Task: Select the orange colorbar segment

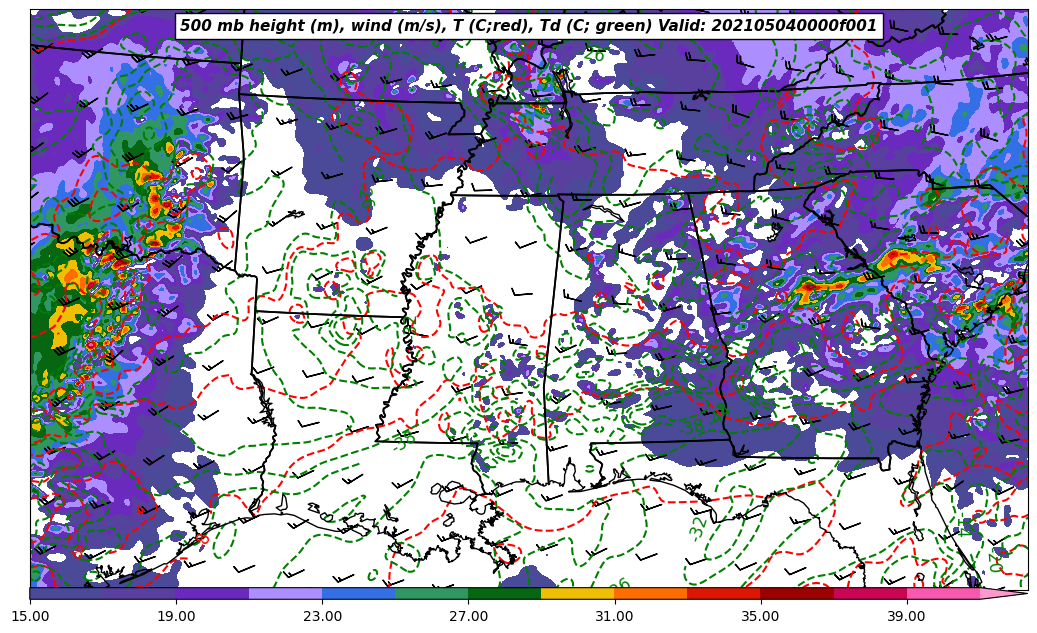Action: tap(650, 593)
